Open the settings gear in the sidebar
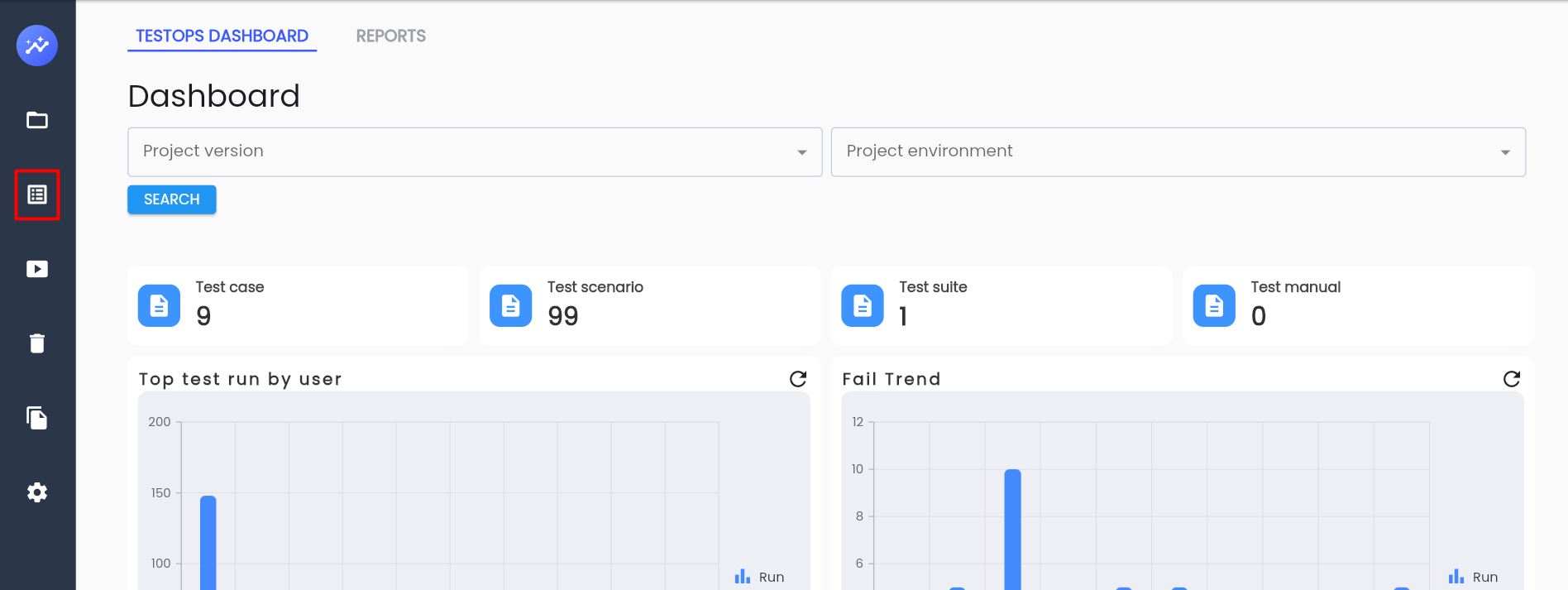The image size is (1568, 590). pyautogui.click(x=37, y=492)
